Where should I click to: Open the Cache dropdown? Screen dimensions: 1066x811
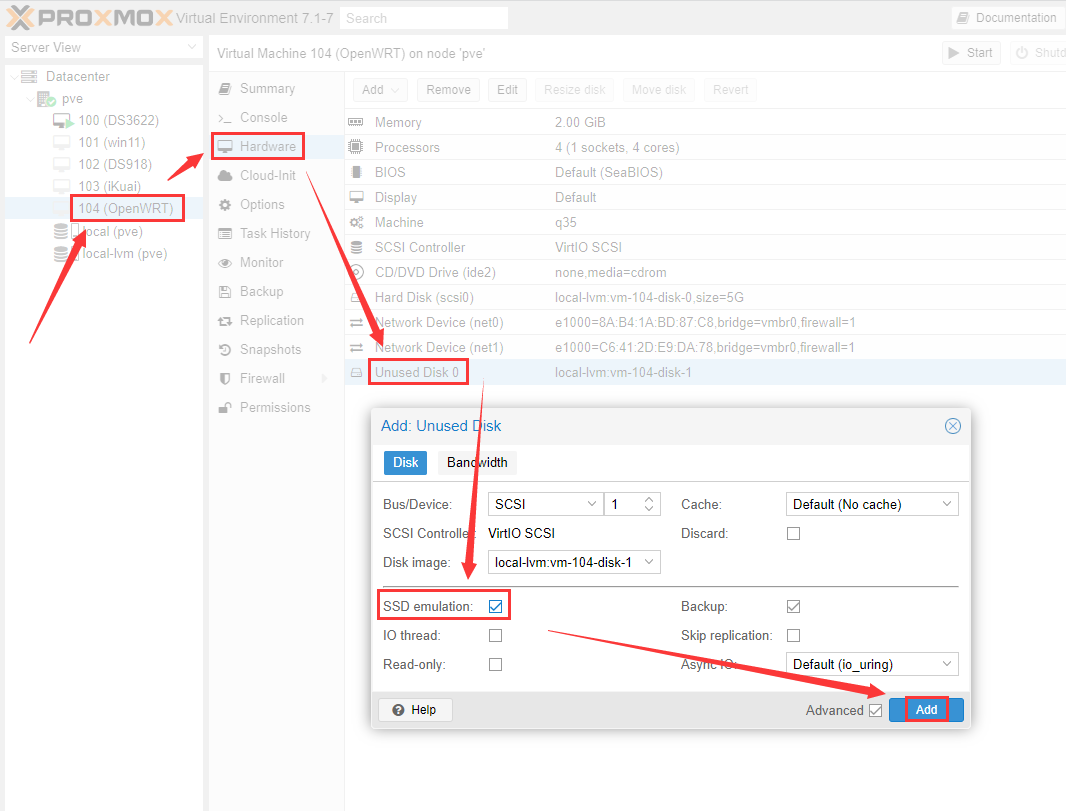pos(871,505)
